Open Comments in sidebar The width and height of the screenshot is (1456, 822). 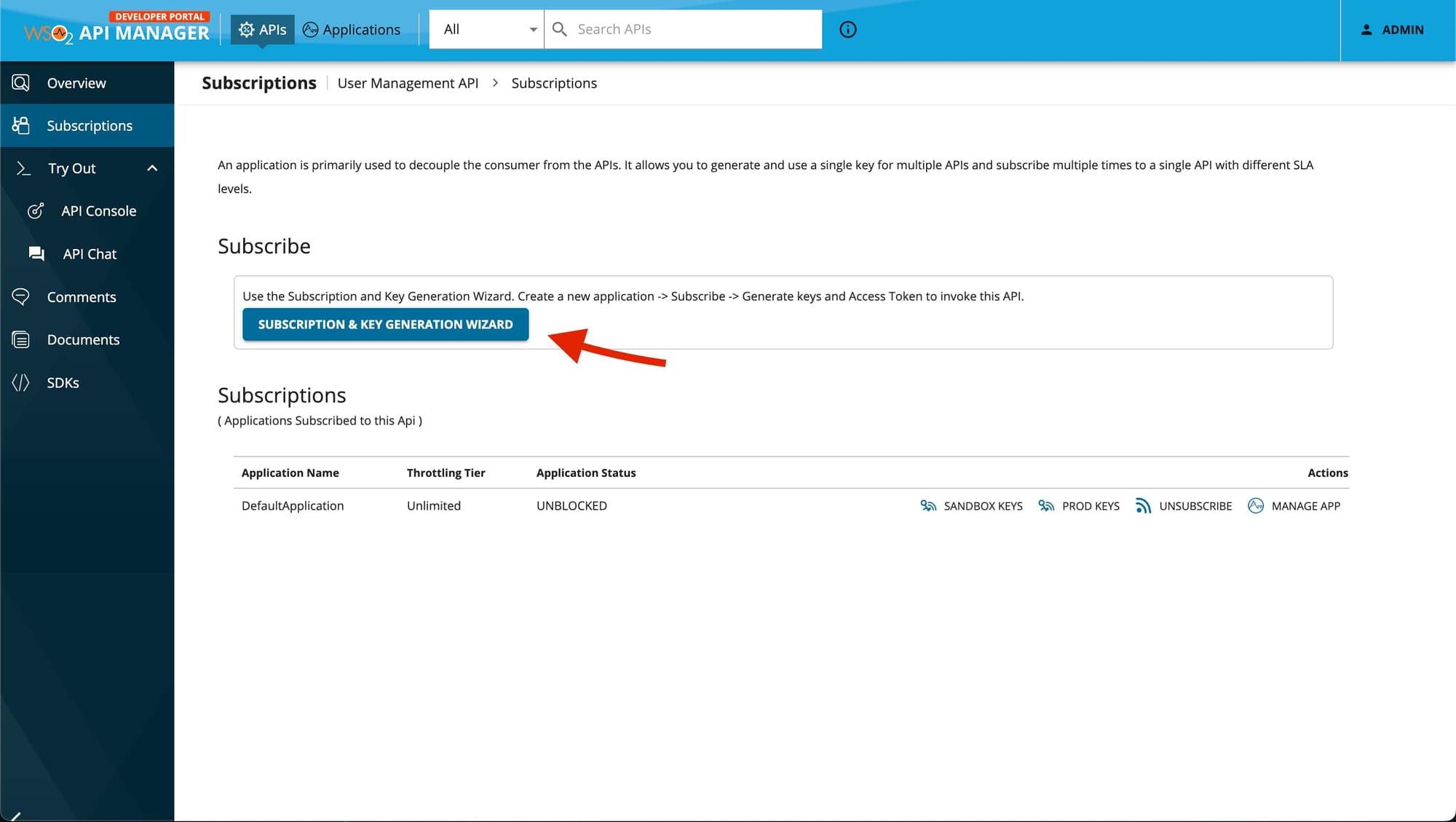click(x=87, y=297)
